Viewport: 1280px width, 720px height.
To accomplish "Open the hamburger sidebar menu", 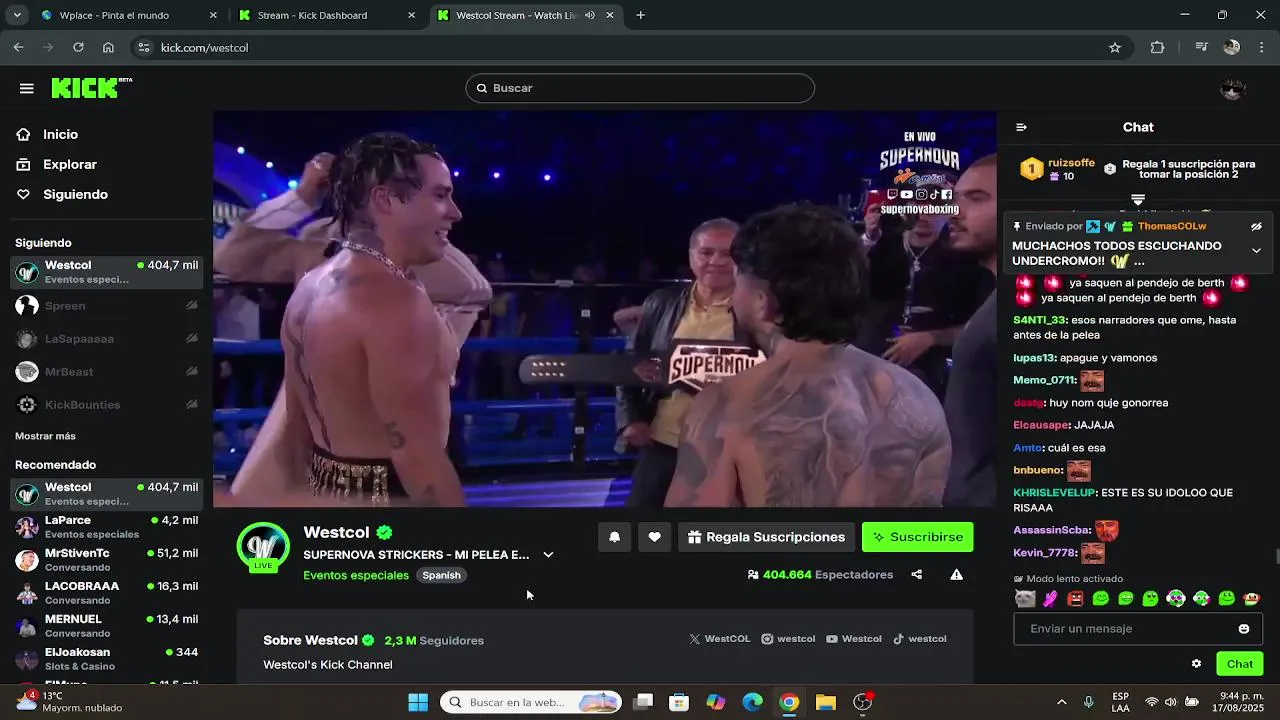I will tap(27, 88).
